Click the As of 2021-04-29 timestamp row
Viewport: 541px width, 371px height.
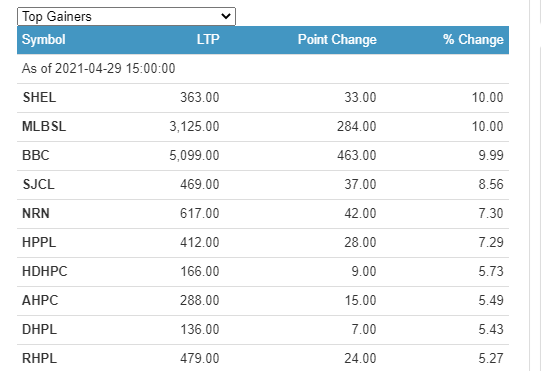(263, 69)
